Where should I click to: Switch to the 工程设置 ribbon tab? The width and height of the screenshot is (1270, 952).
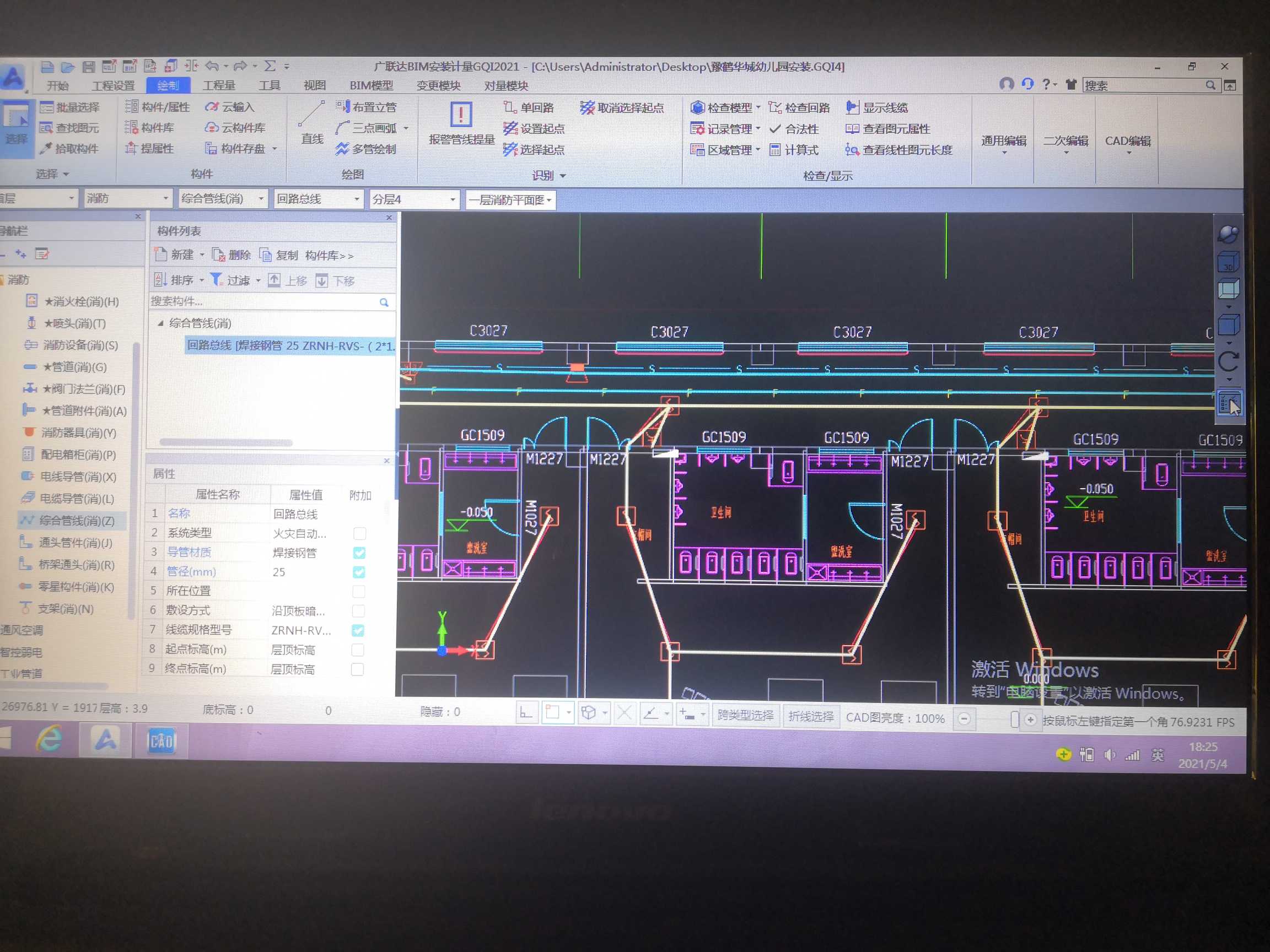pyautogui.click(x=113, y=85)
